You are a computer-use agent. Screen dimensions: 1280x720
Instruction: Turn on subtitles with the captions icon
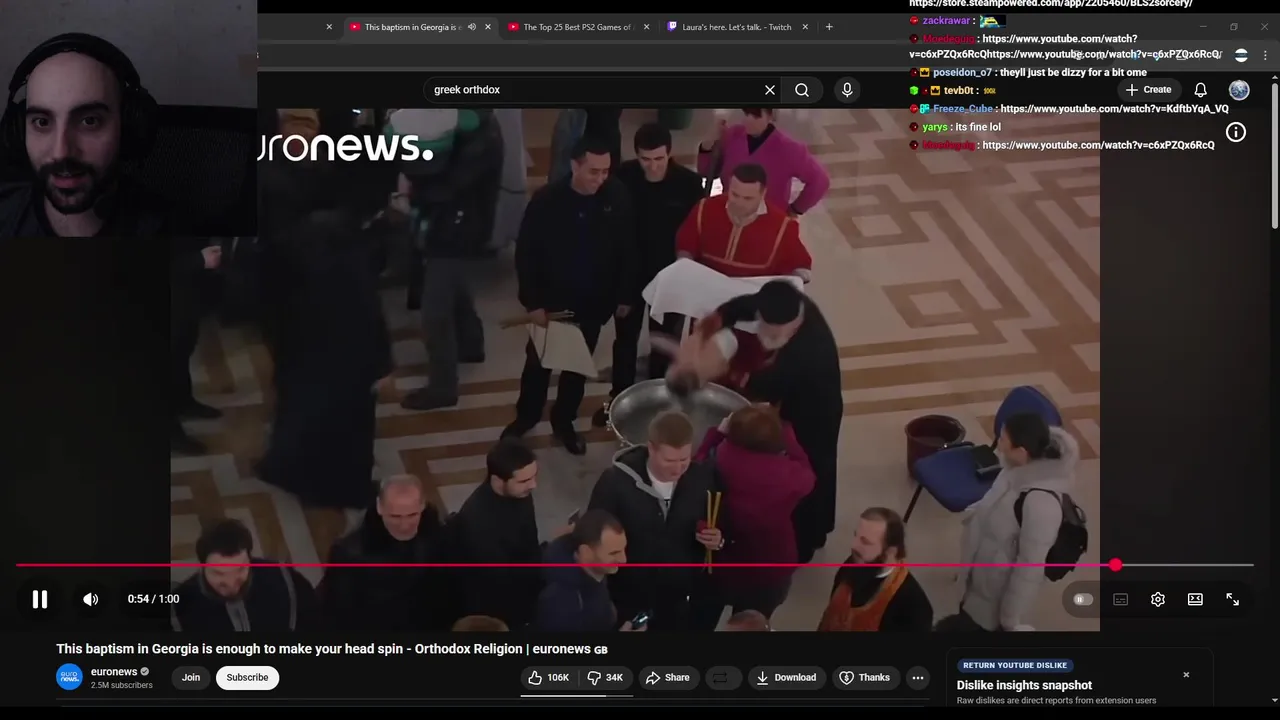tap(1120, 599)
